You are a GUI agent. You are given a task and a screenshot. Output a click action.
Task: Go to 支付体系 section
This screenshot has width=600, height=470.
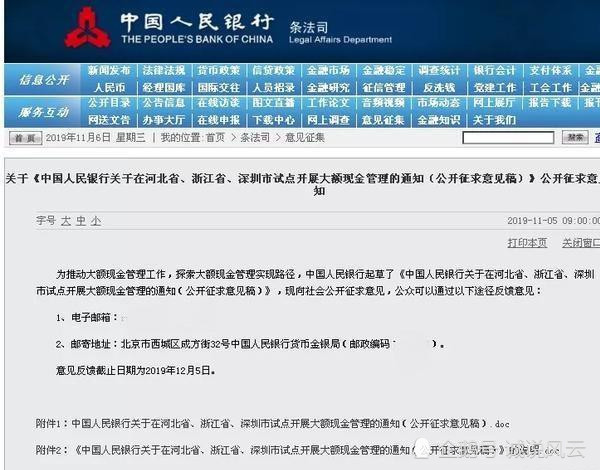[550, 70]
